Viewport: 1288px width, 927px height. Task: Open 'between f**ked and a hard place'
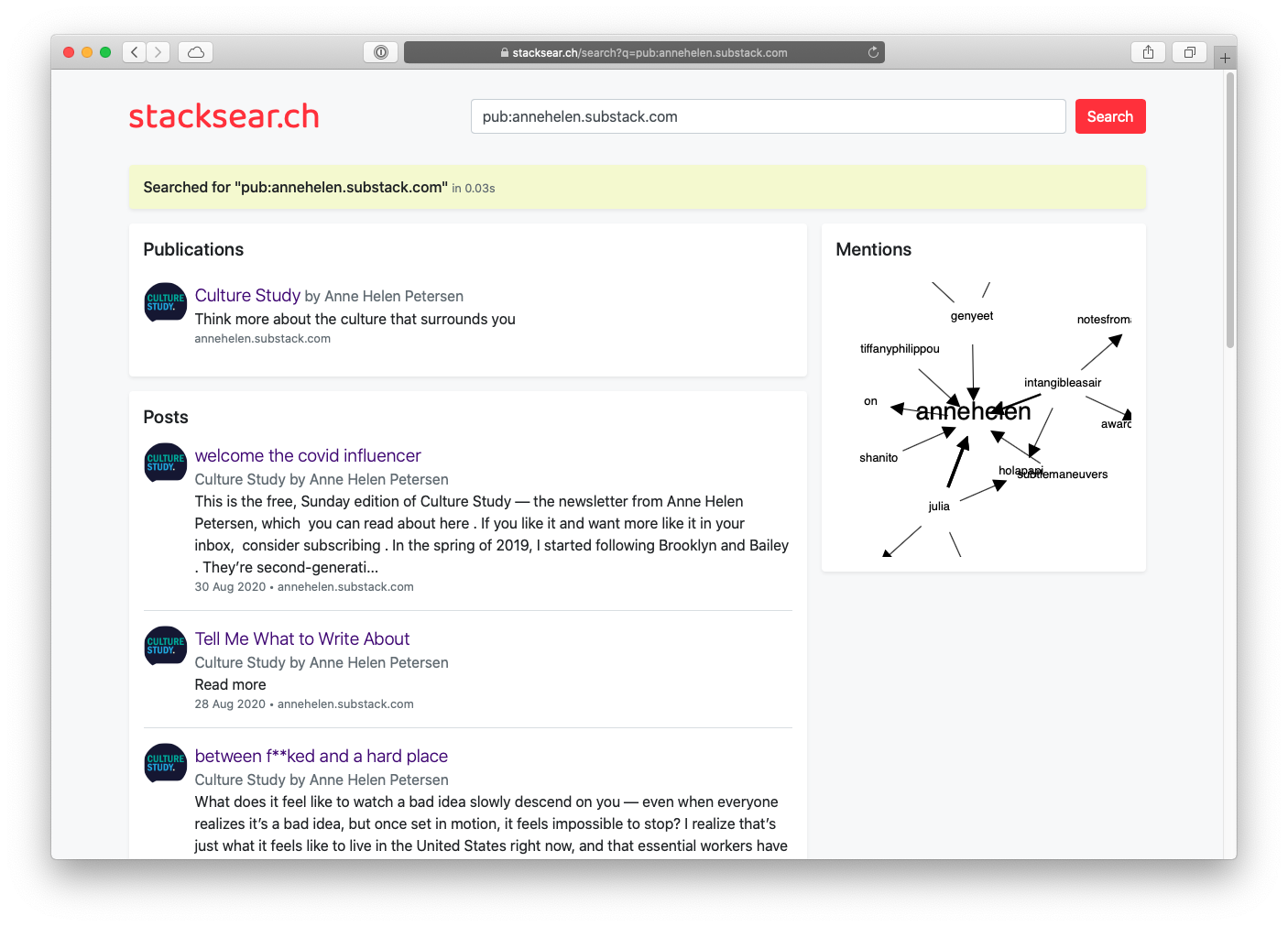[x=321, y=756]
